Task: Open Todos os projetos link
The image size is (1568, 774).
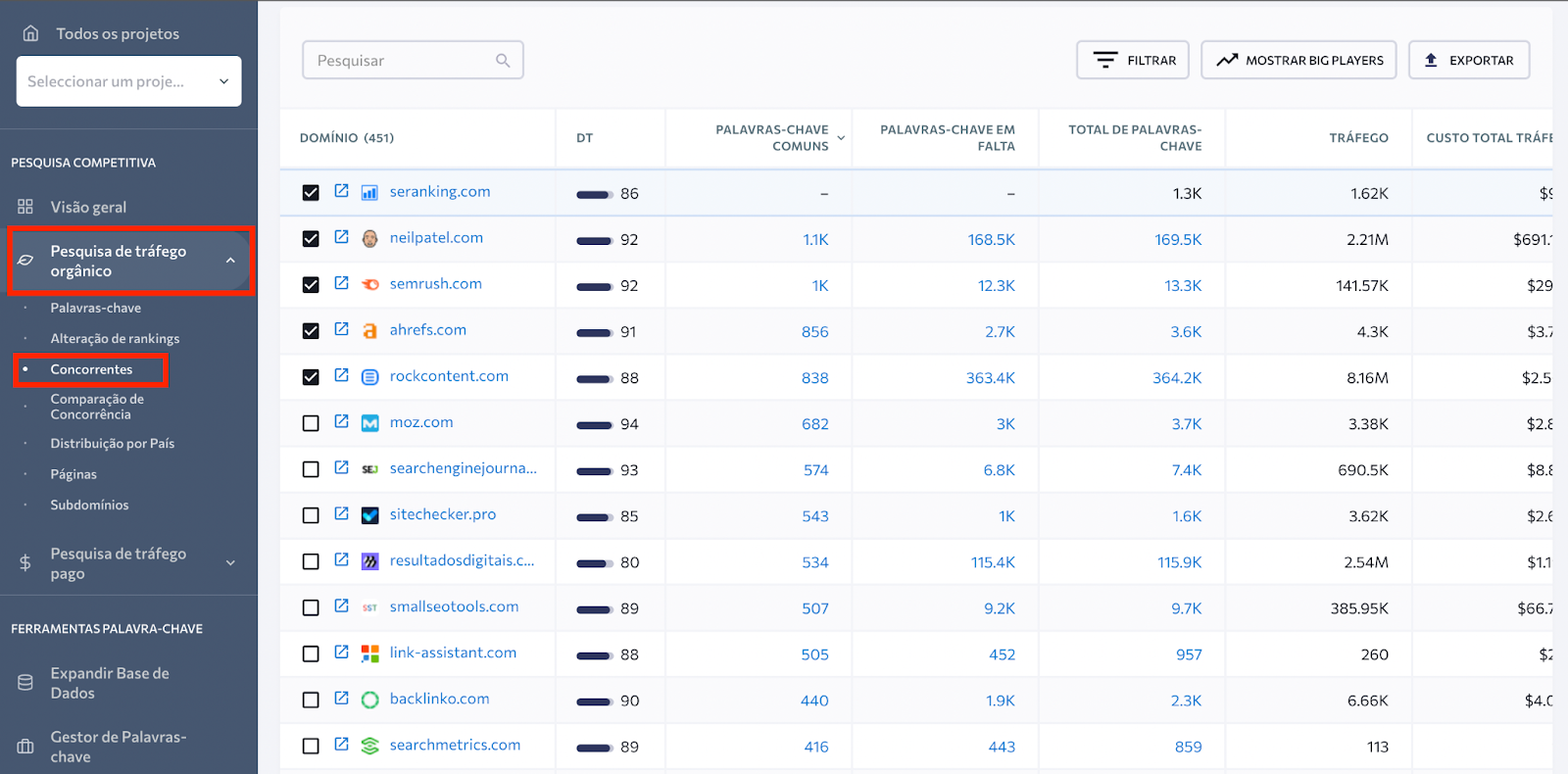Action: 118,33
